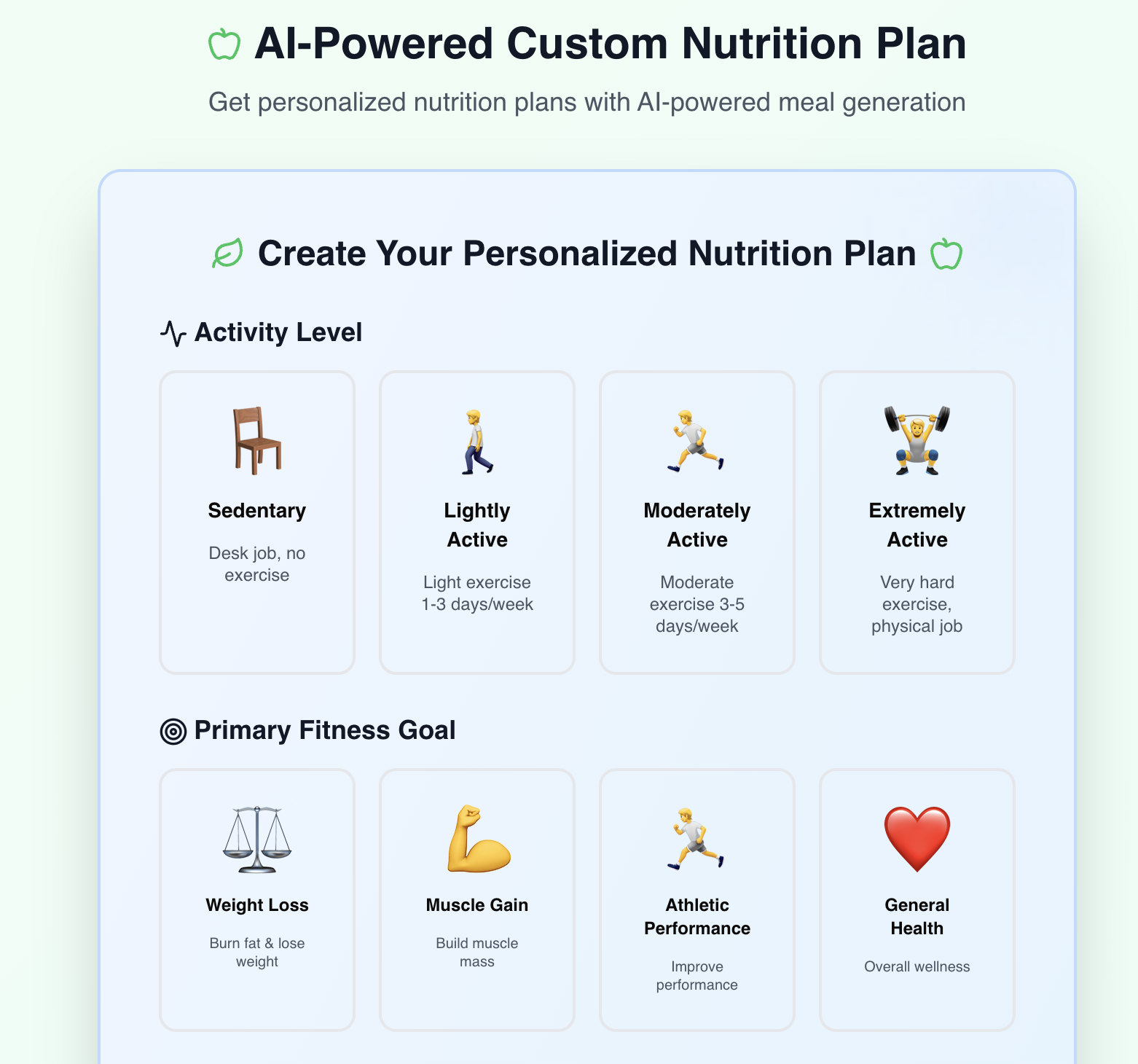The height and width of the screenshot is (1064, 1138).
Task: Choose the Moderately Active activity option
Action: click(x=696, y=521)
